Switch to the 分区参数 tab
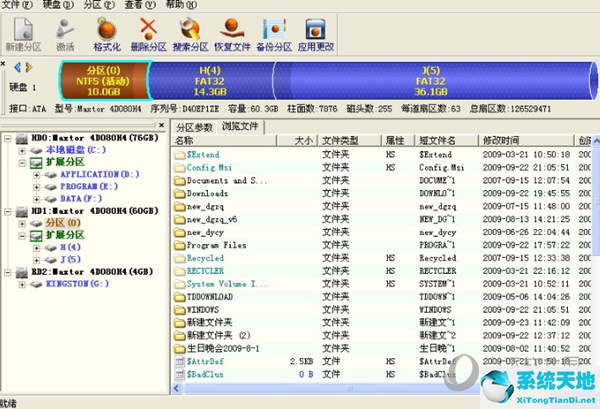 point(194,127)
